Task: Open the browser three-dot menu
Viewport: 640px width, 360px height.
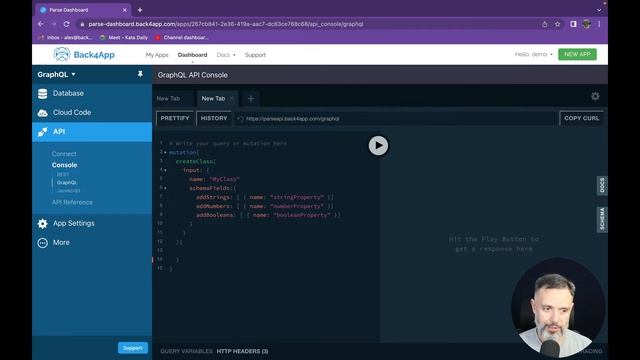Action: click(x=599, y=24)
